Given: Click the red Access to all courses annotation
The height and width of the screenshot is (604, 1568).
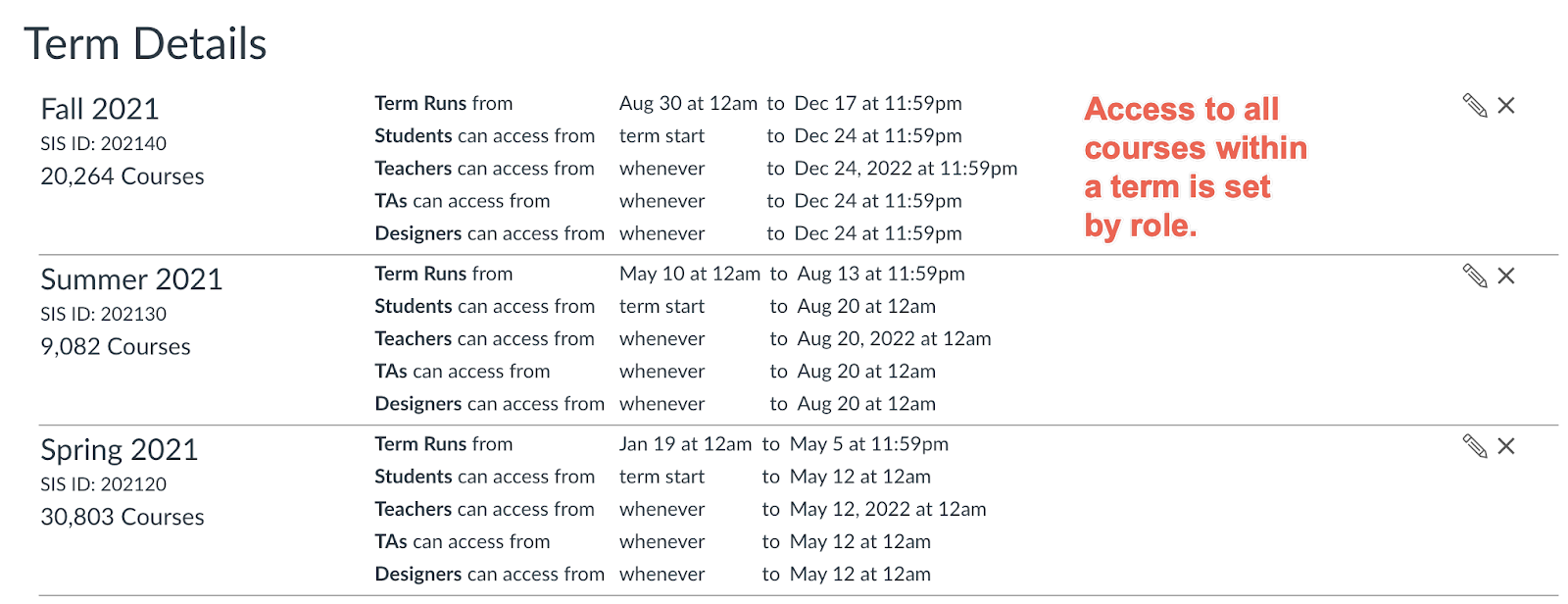Looking at the screenshot, I should pyautogui.click(x=1196, y=167).
